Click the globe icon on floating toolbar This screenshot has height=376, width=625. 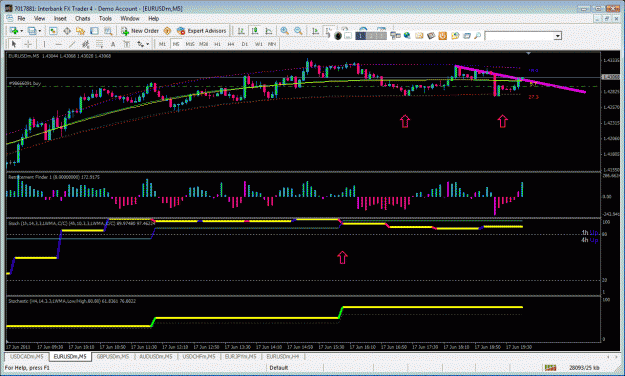(407, 36)
